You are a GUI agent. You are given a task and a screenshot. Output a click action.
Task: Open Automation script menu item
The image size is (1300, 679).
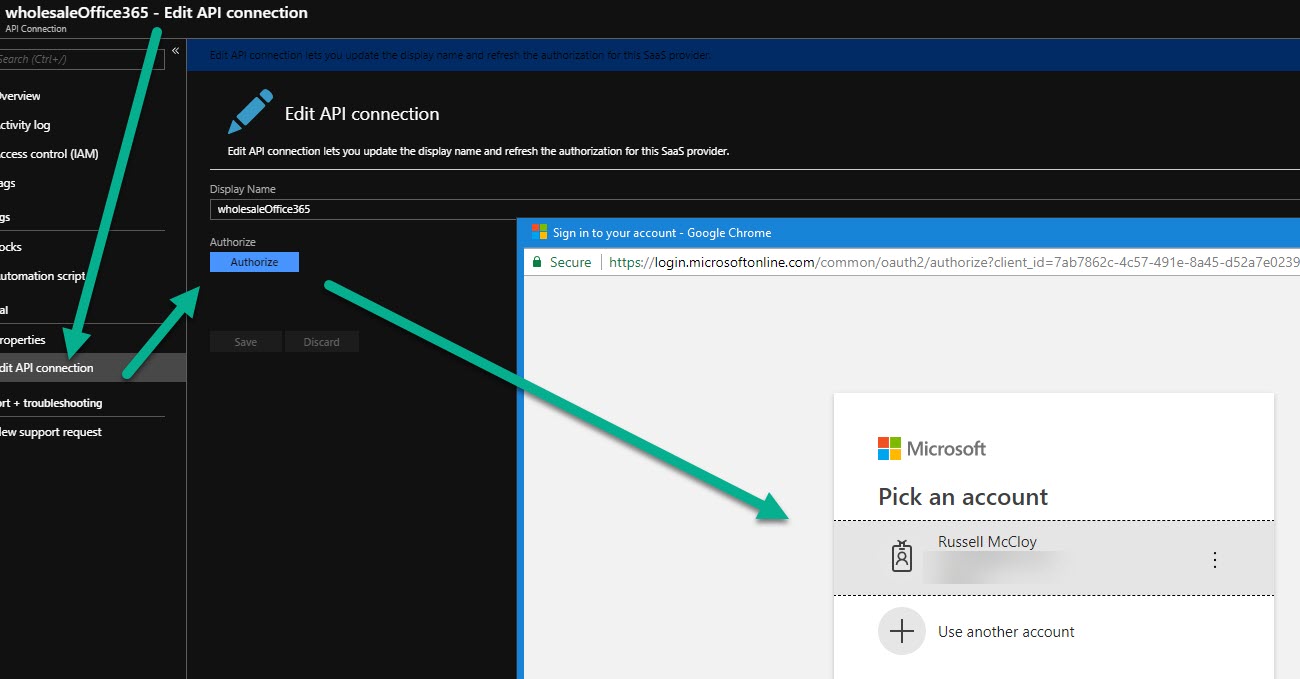click(x=43, y=276)
